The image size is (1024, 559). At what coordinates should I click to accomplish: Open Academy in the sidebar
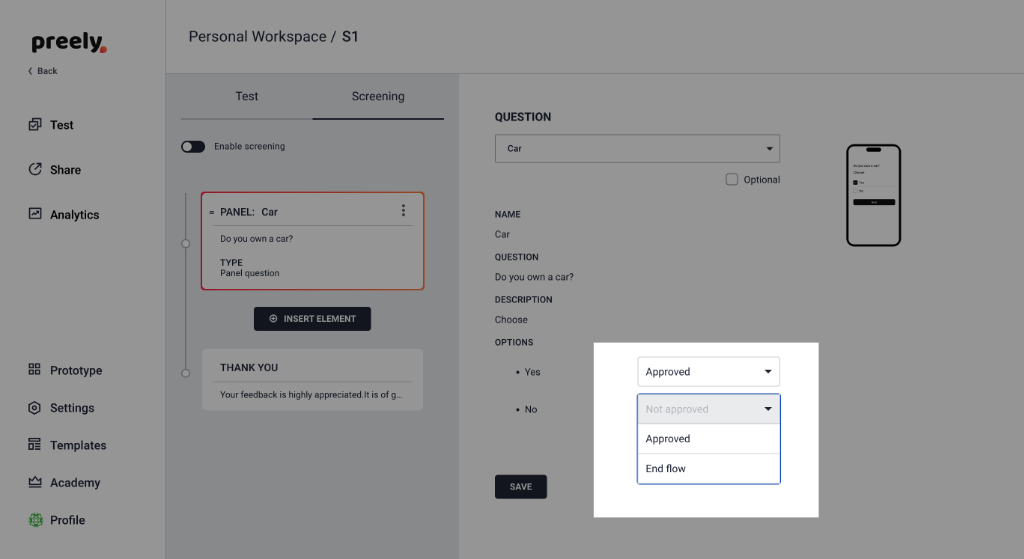coord(64,483)
